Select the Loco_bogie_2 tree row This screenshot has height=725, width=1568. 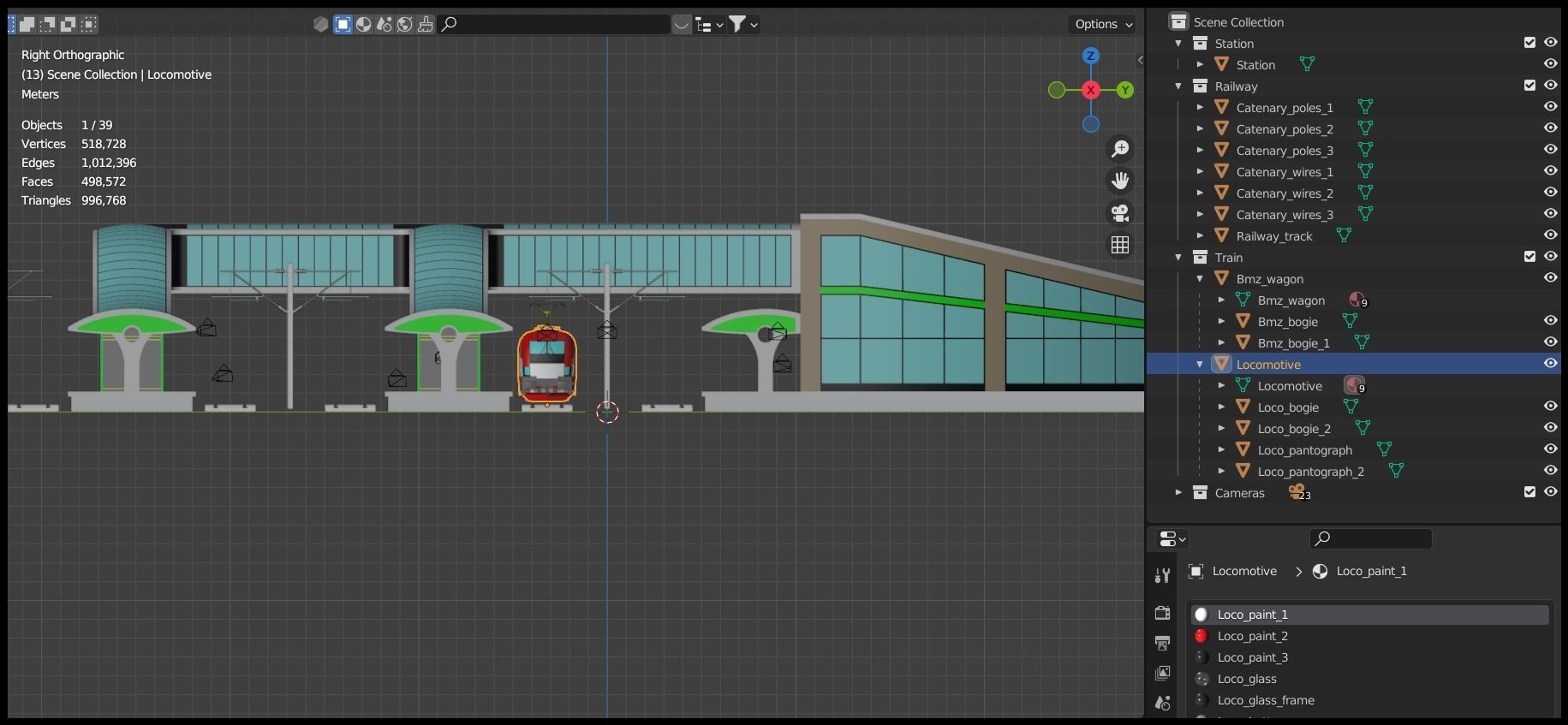click(1353, 428)
